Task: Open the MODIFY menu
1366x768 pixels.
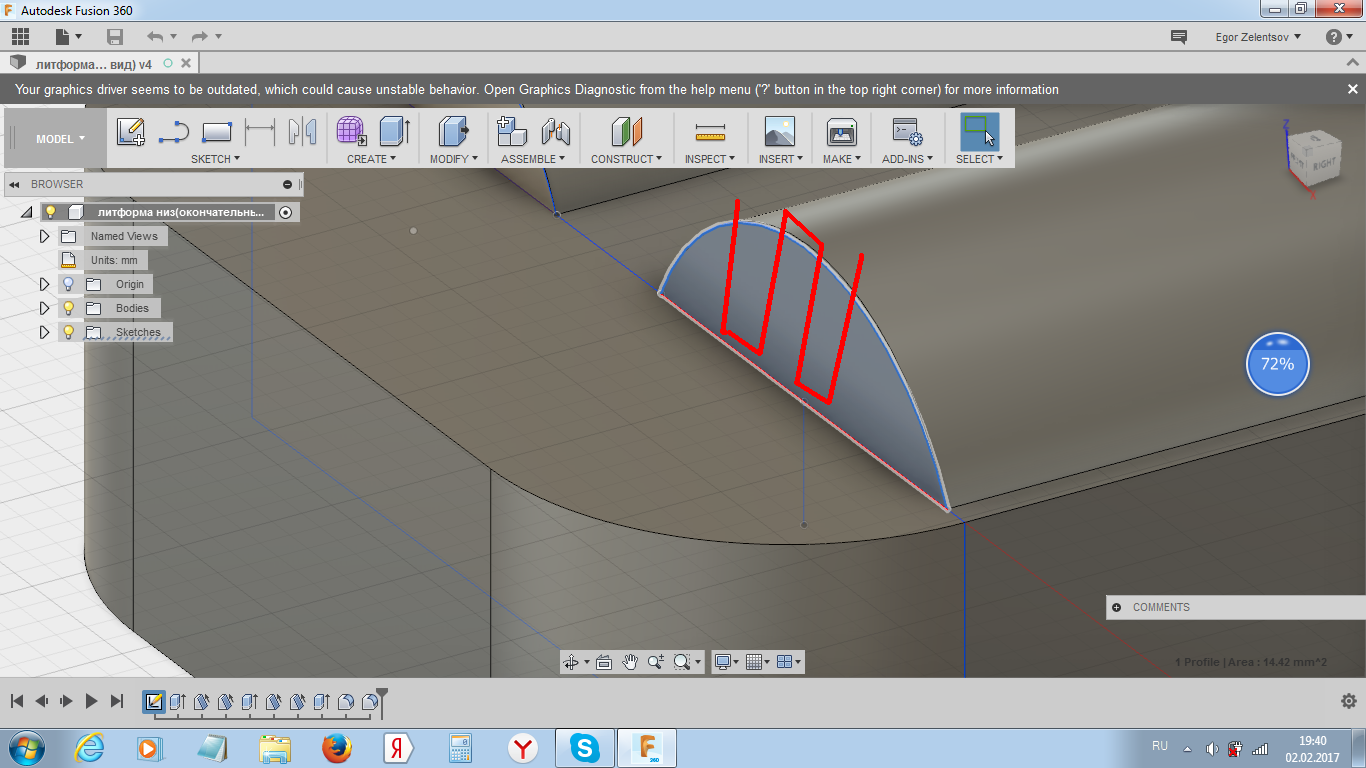Action: pyautogui.click(x=454, y=159)
